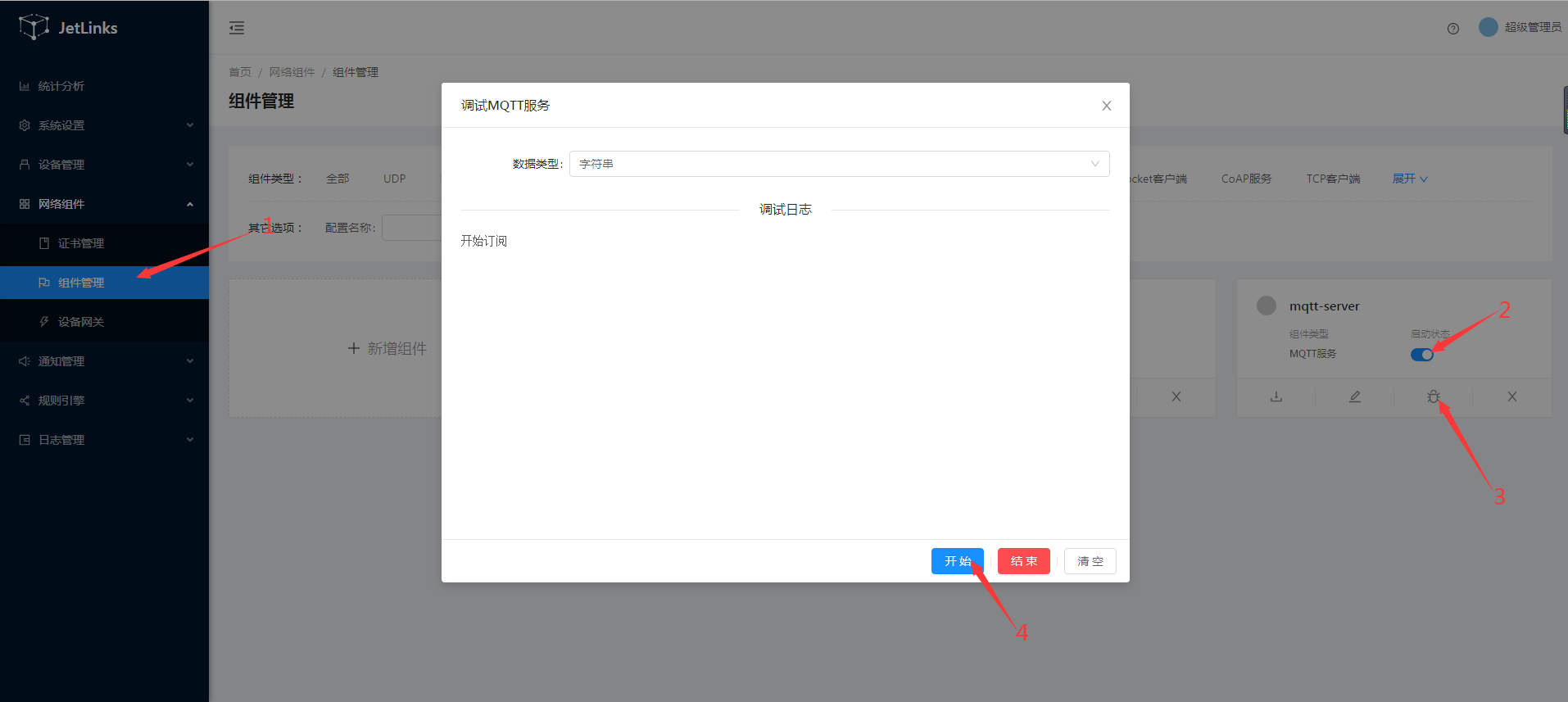
Task: Click 调试MQTT服务 dialog title
Action: click(x=505, y=106)
